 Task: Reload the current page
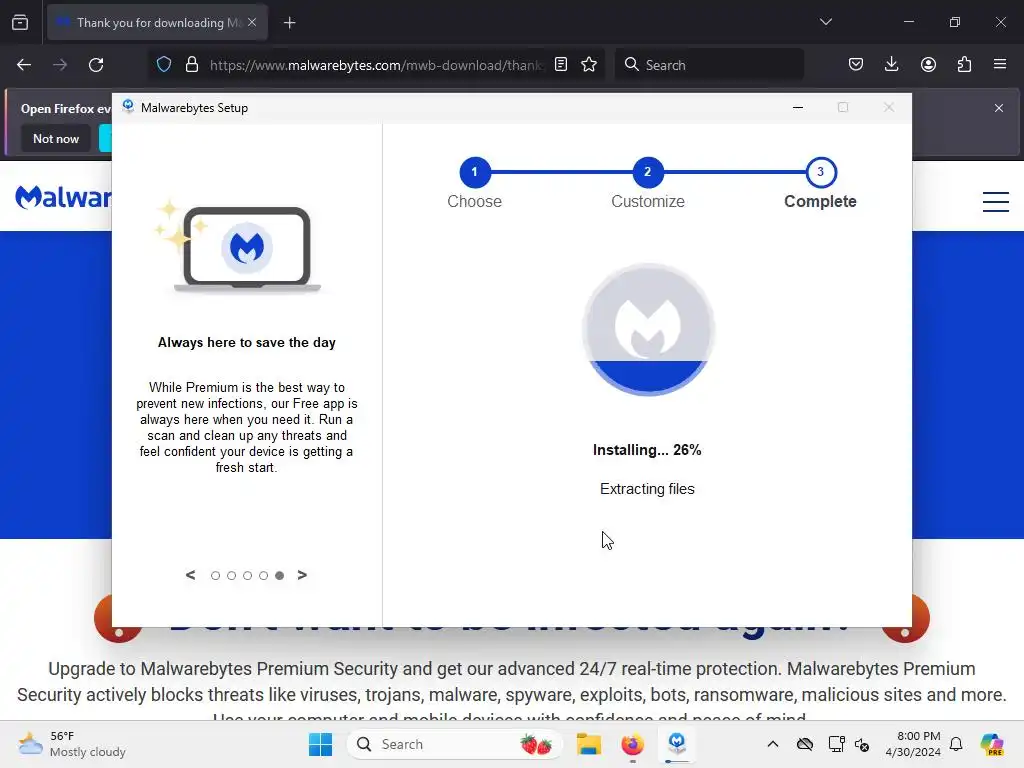pos(96,65)
